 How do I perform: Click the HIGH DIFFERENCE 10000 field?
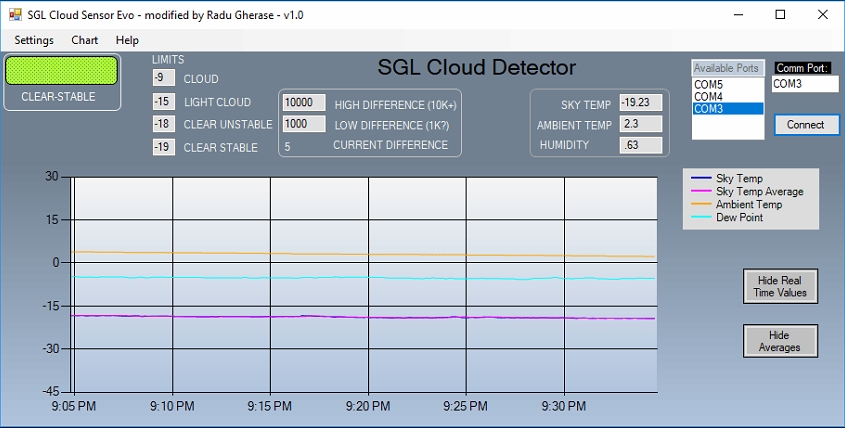point(304,102)
